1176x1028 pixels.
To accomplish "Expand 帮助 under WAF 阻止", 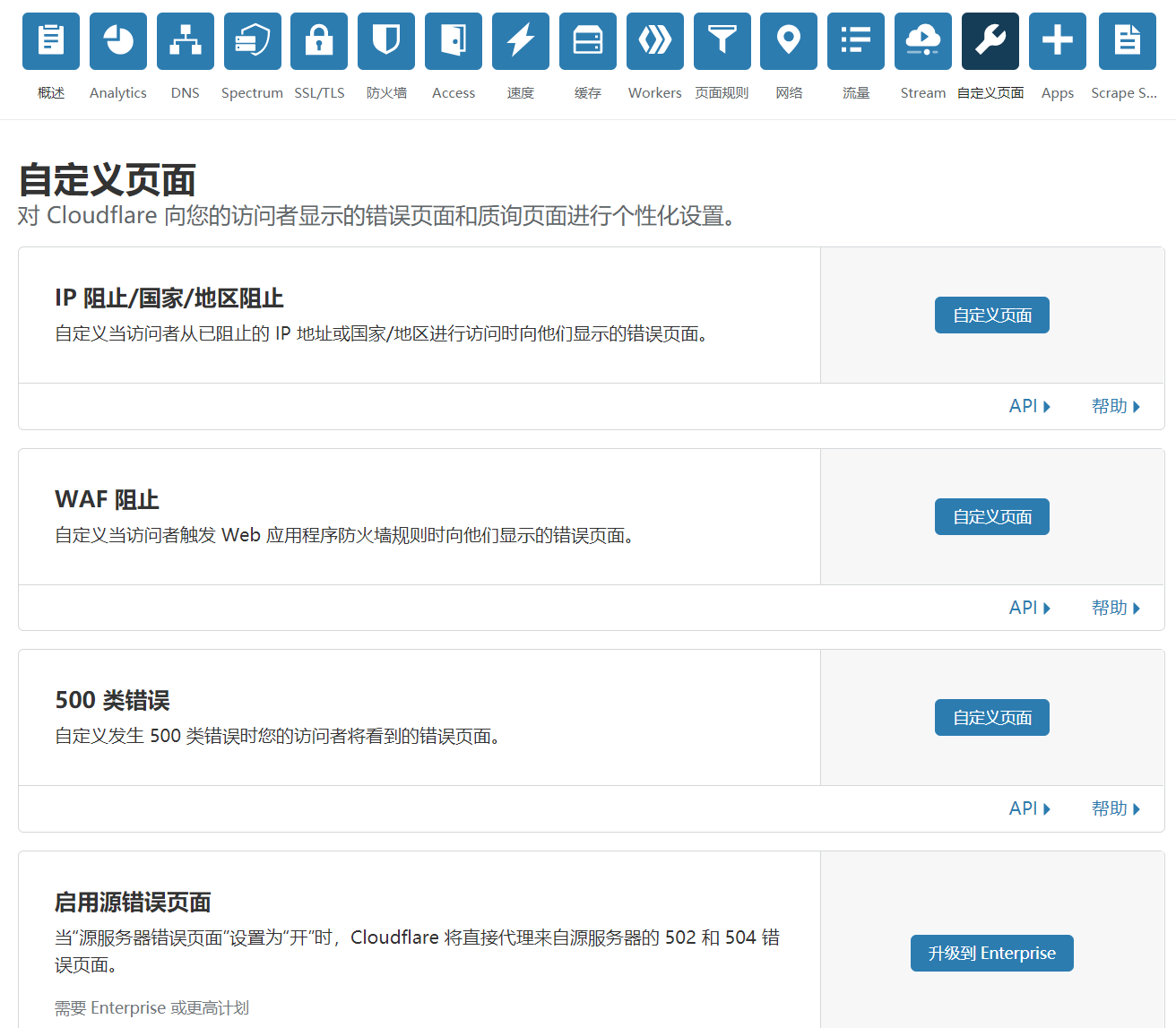I will pos(1116,608).
